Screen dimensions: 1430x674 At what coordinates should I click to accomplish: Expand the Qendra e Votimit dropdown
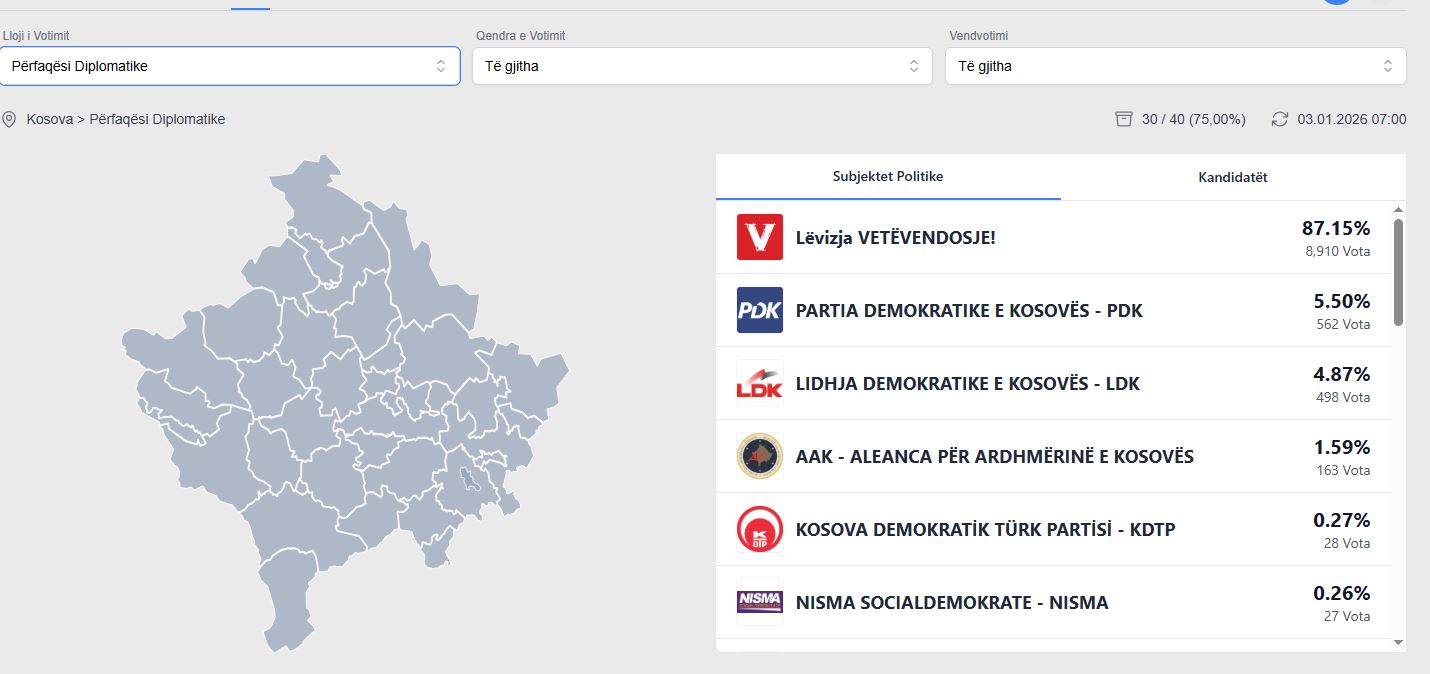tap(702, 66)
